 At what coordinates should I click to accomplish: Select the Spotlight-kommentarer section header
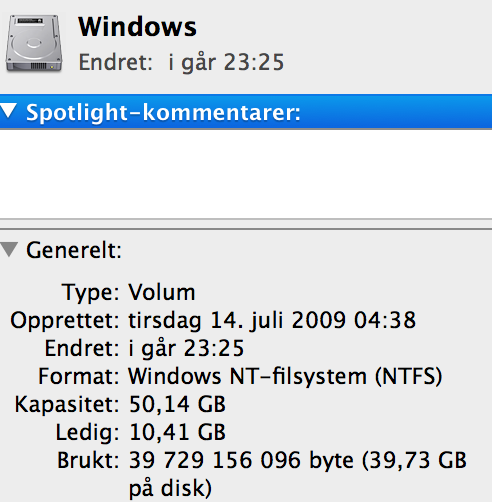coord(246,112)
